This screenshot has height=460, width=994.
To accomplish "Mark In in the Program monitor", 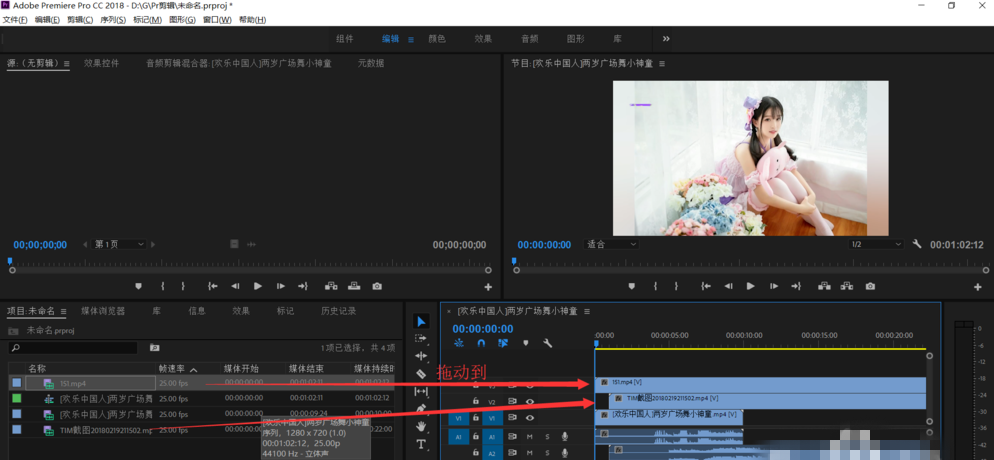I will coord(655,286).
